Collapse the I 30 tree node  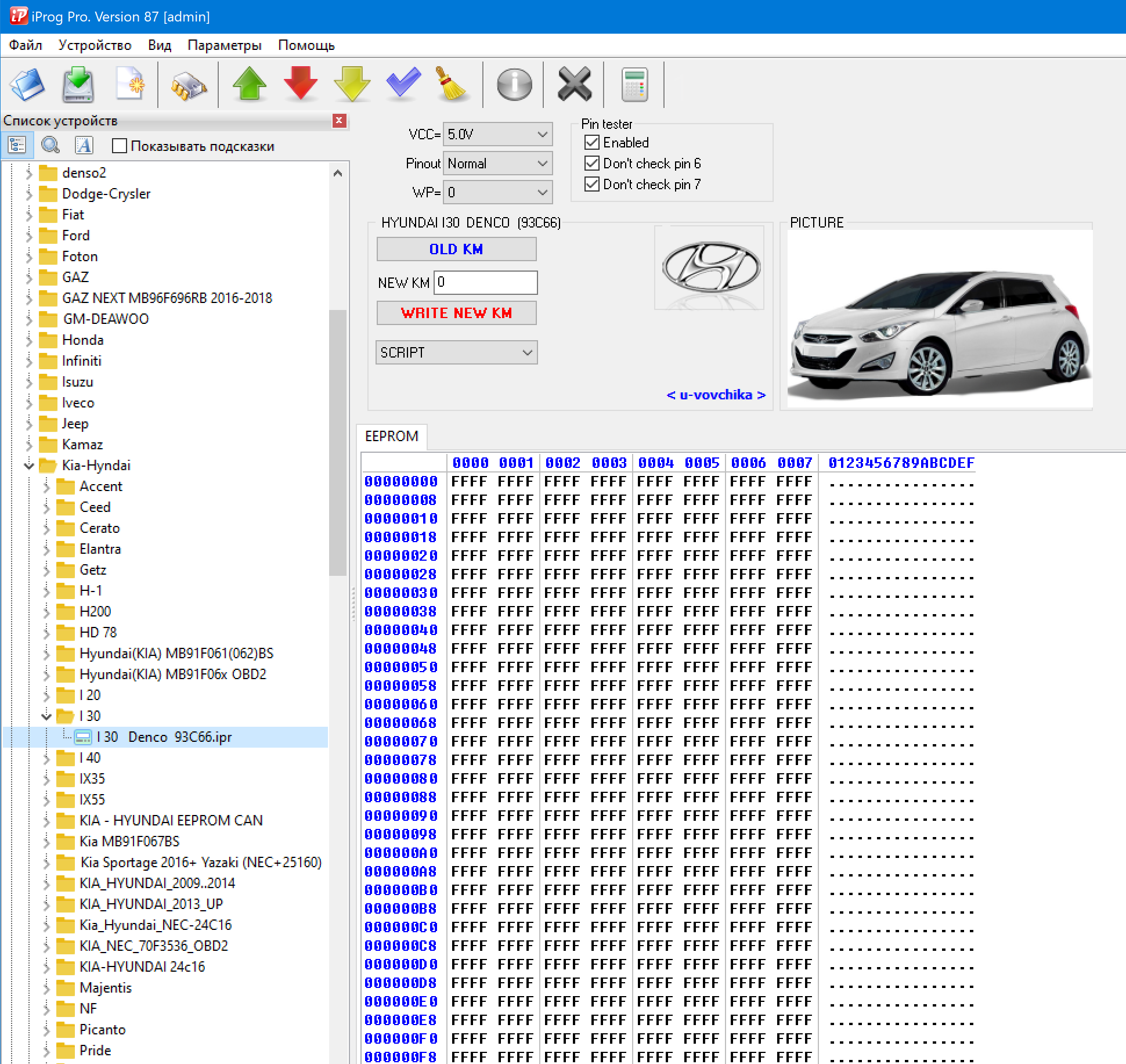(x=46, y=716)
